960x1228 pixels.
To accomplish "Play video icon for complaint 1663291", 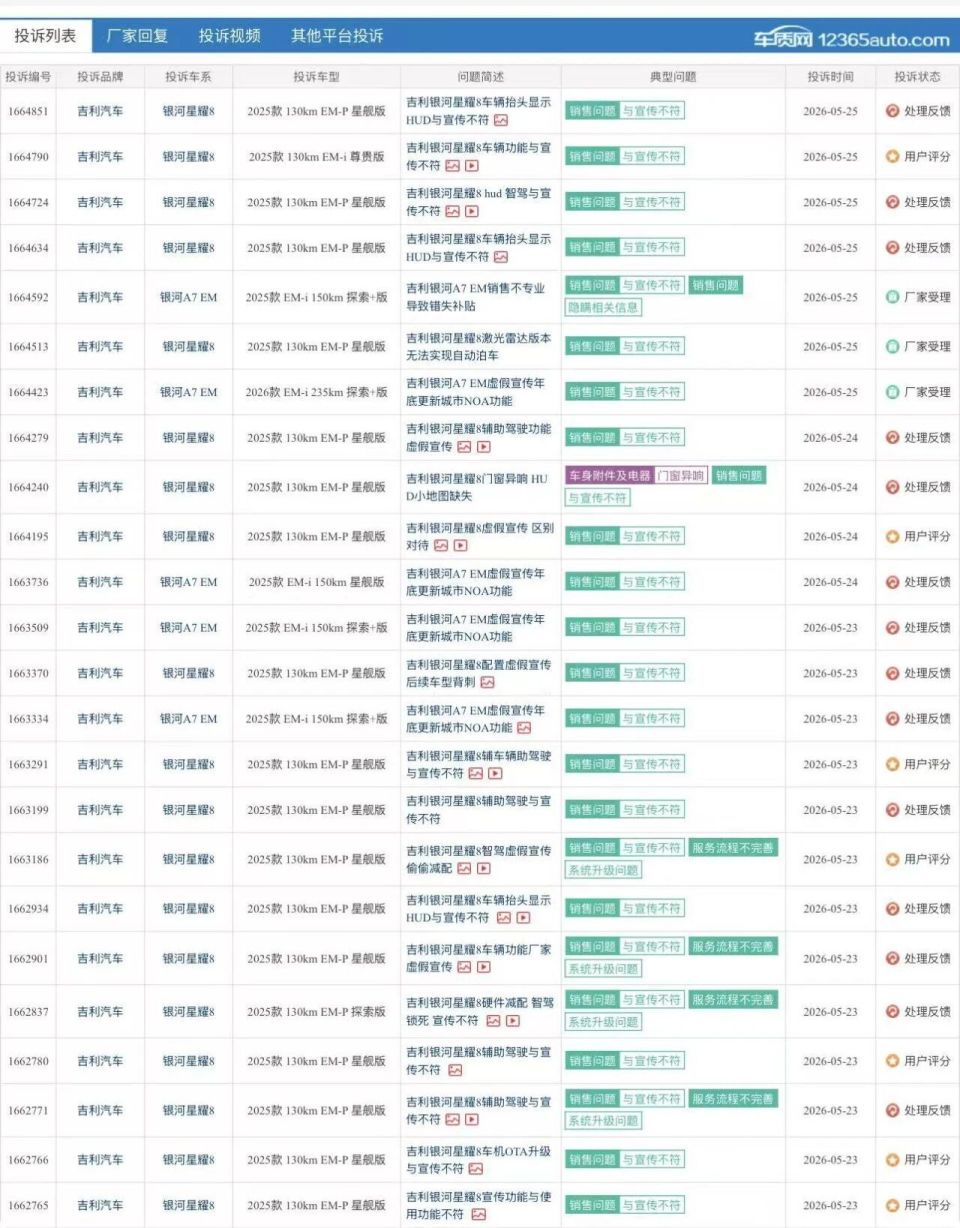I will pos(495,774).
